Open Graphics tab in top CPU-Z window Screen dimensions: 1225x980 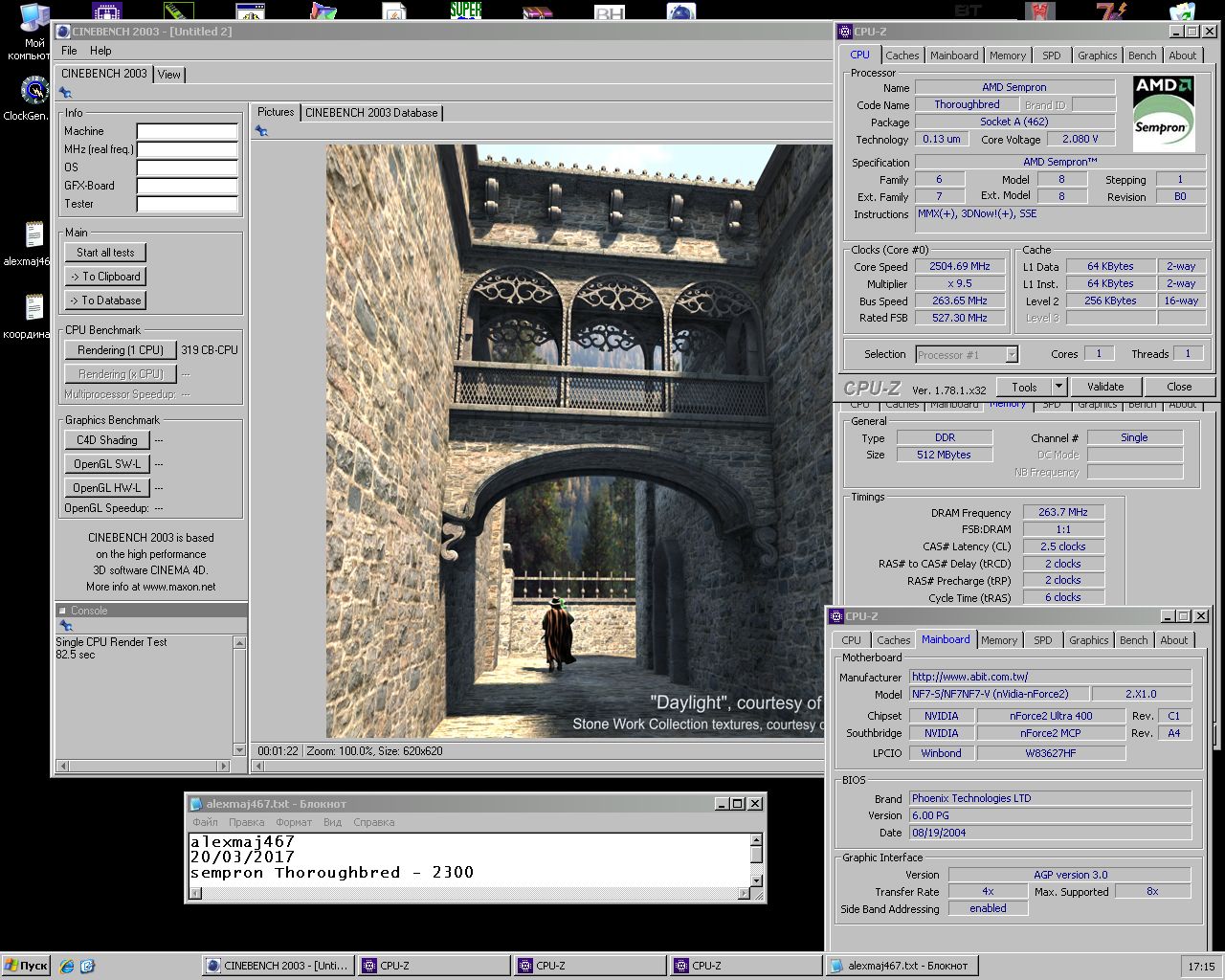(x=1097, y=56)
